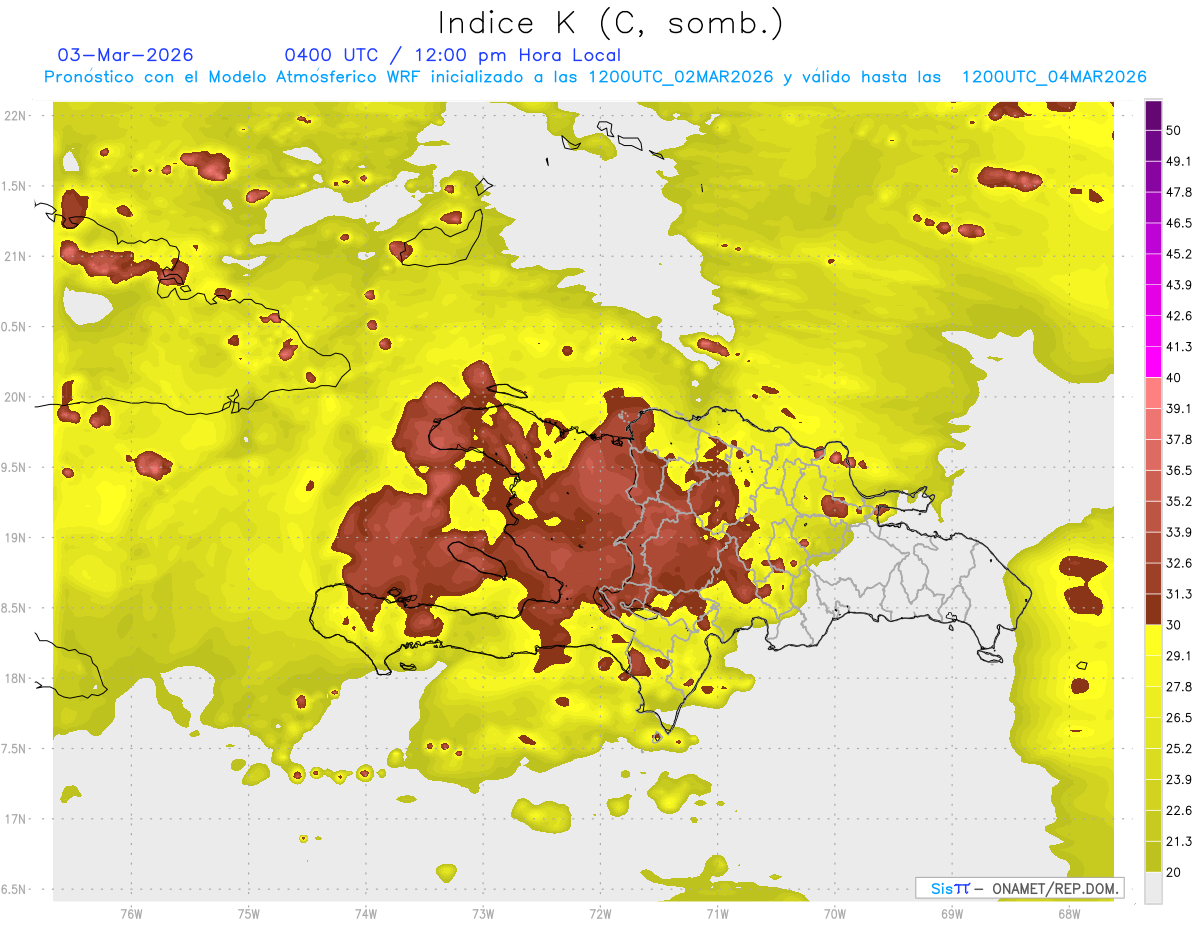
Task: Click the '31.3' colorbar label
Action: coord(1180,594)
